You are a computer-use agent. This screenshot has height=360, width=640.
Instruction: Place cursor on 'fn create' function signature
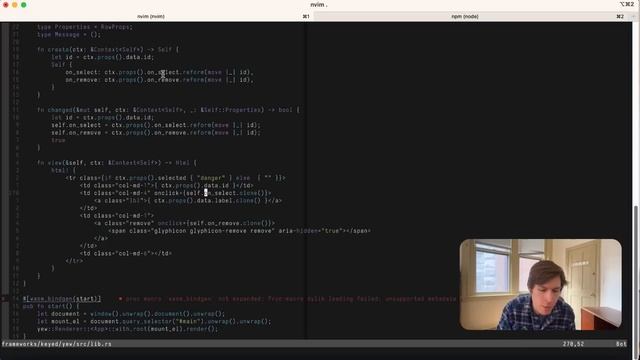pos(108,49)
